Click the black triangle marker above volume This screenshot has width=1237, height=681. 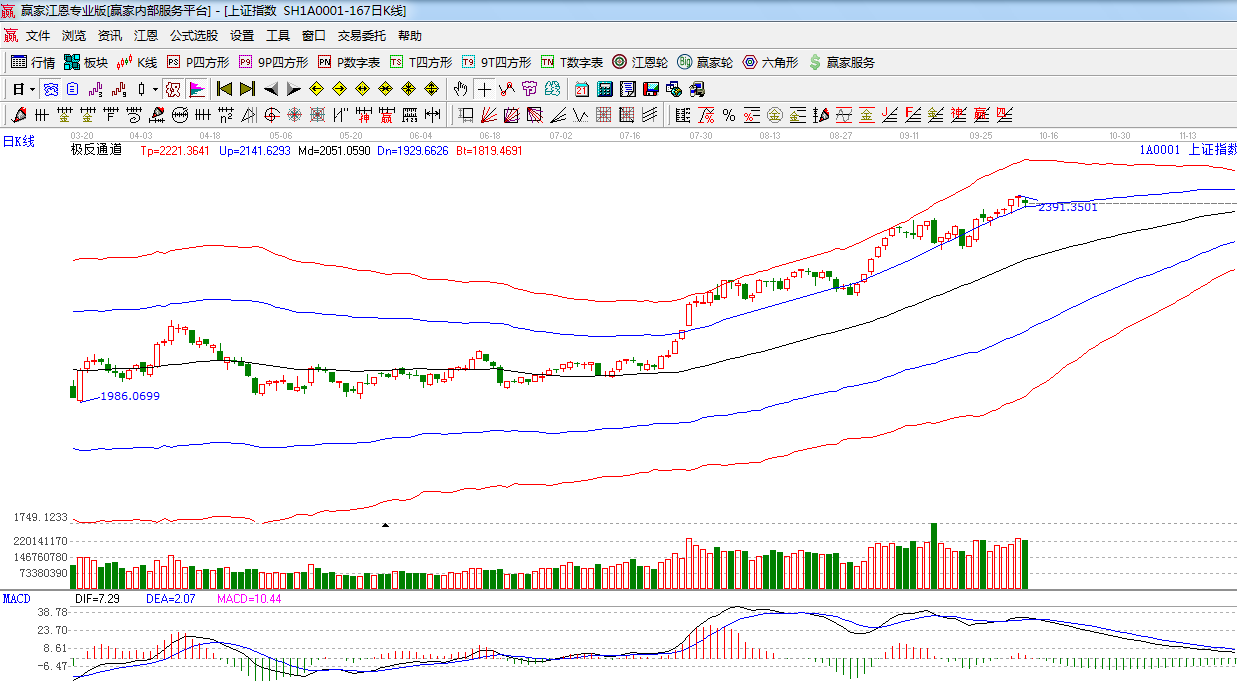click(386, 524)
